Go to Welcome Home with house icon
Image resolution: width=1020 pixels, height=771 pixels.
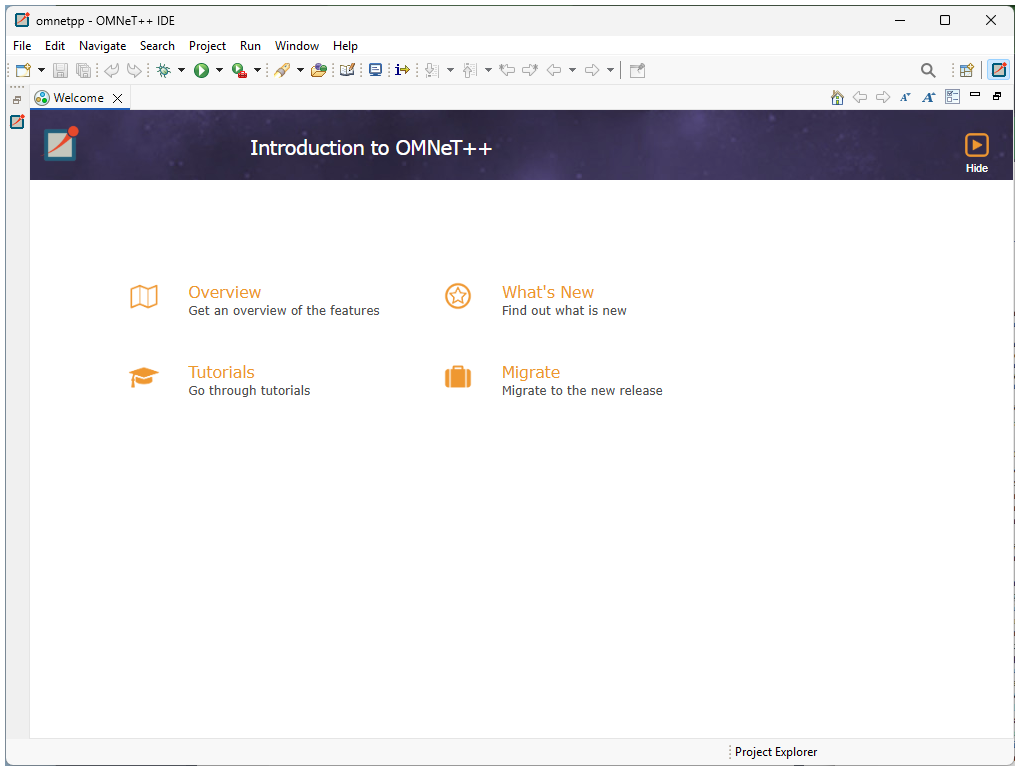click(x=837, y=98)
